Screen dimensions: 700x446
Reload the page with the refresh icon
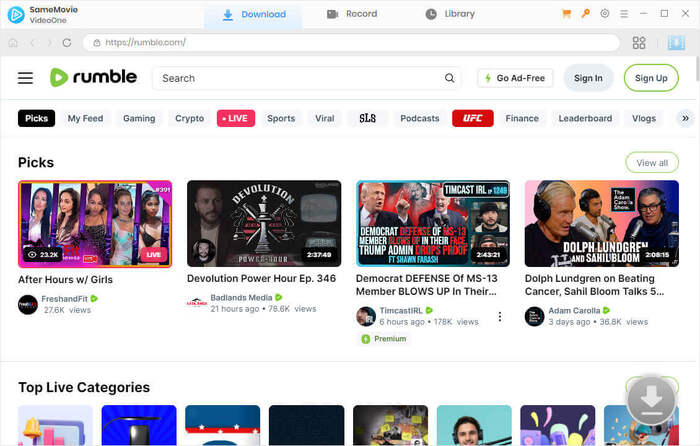[x=67, y=42]
